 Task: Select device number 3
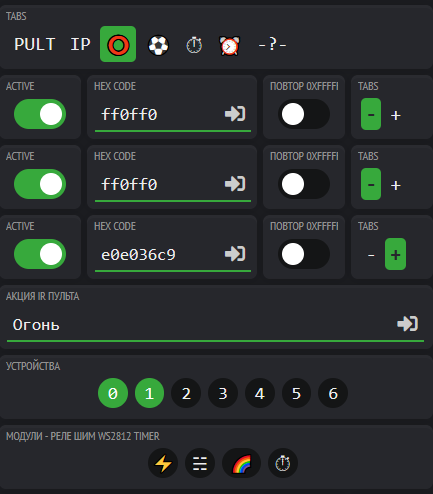click(x=223, y=393)
